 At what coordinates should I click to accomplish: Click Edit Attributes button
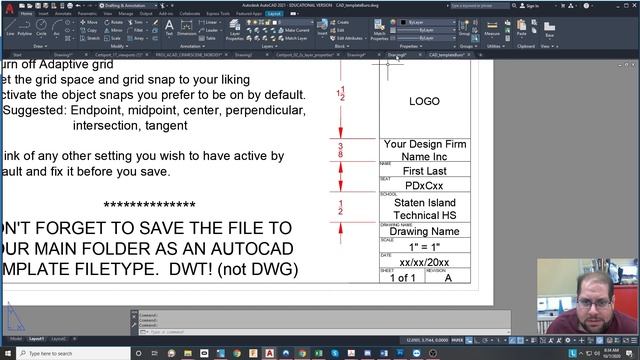pos(347,38)
